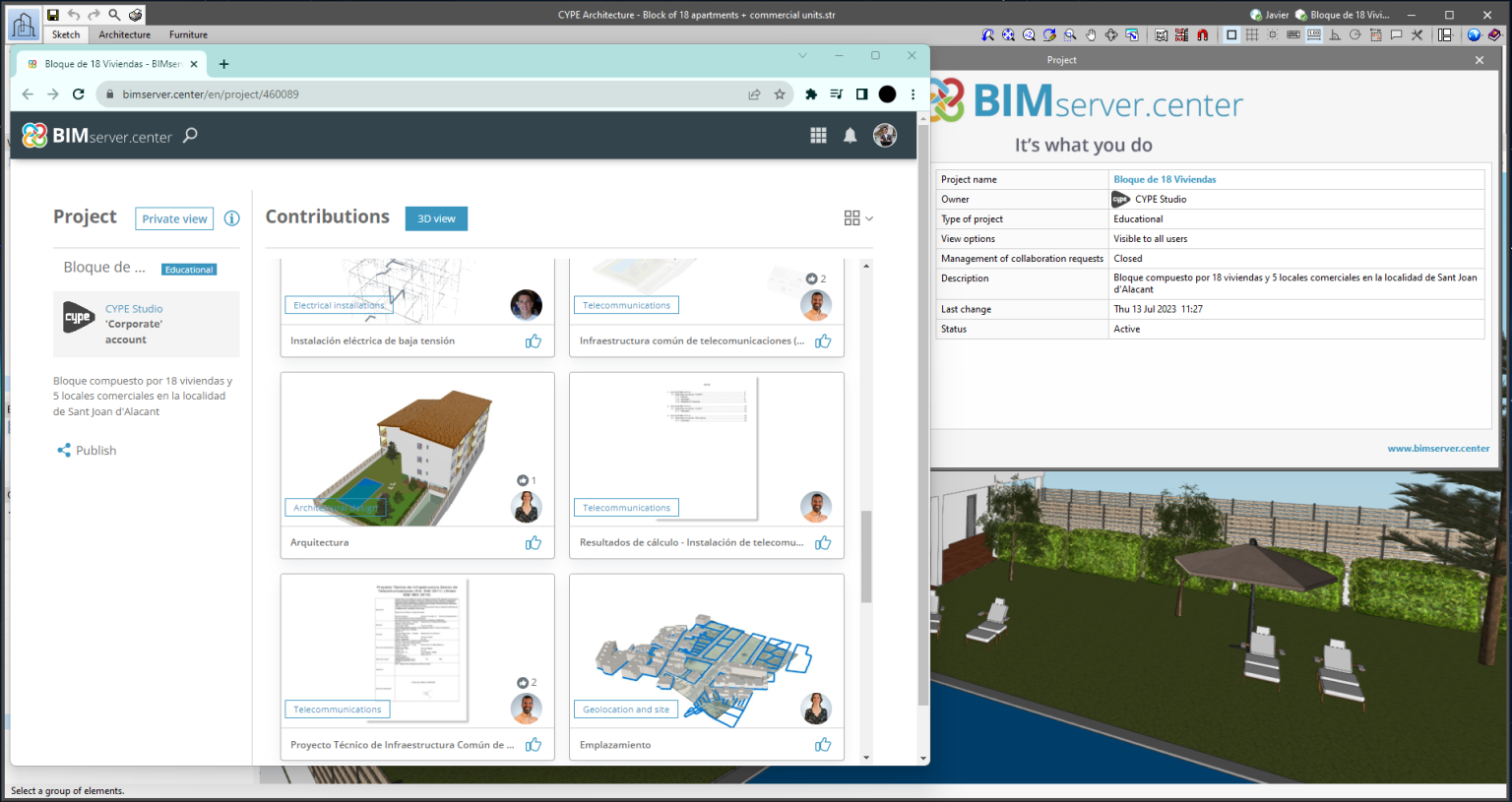
Task: Click the contributions list scrollbar thumb
Action: coord(866,556)
